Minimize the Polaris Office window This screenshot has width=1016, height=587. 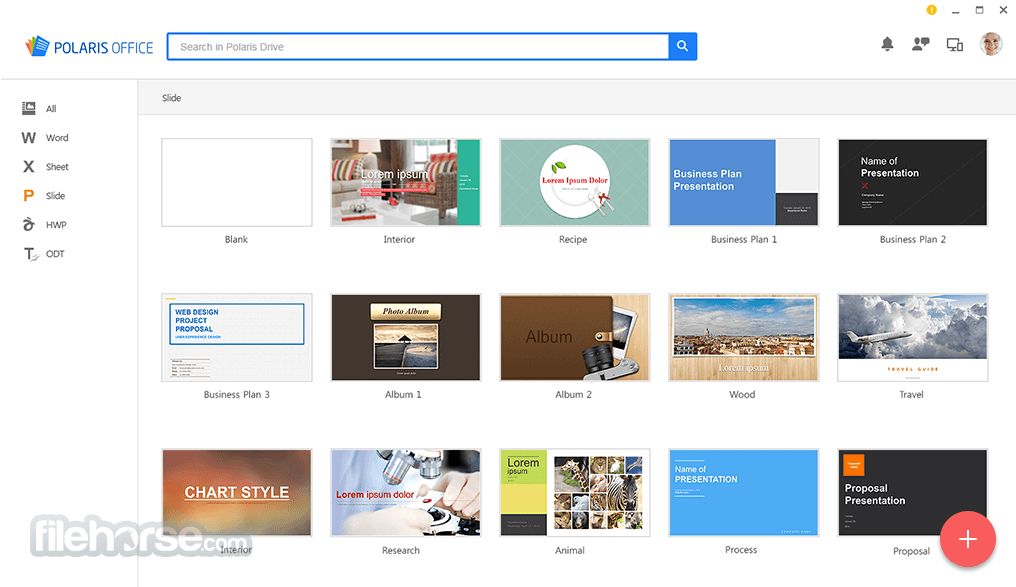[955, 10]
